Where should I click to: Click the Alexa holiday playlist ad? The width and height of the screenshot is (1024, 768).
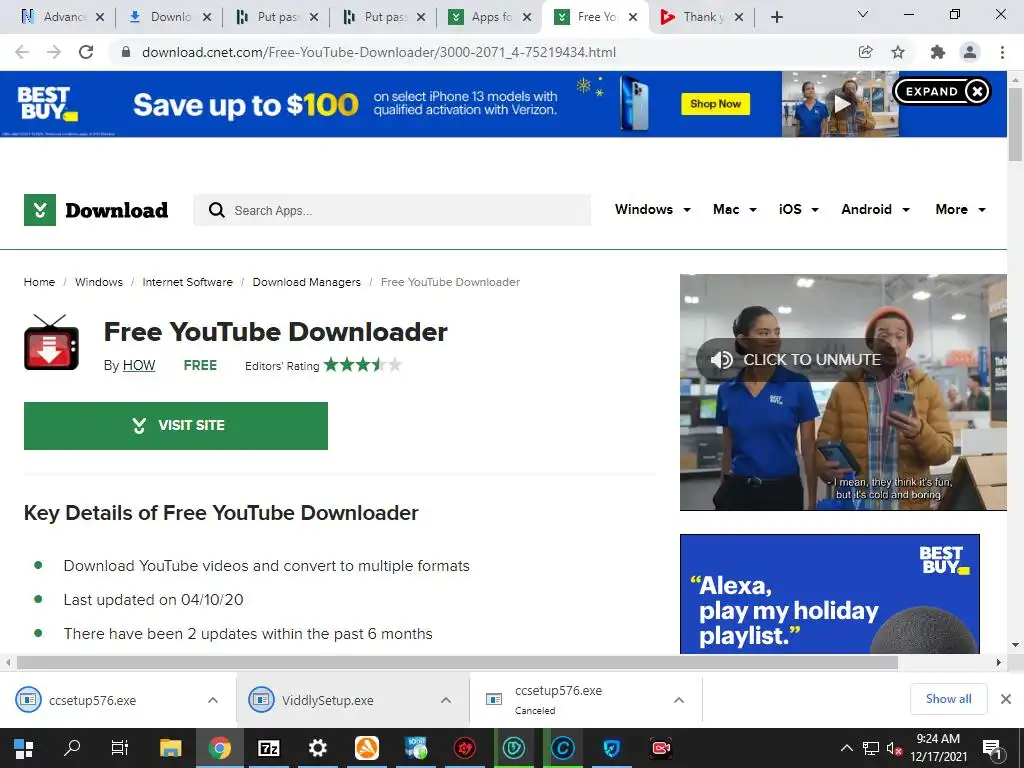click(829, 594)
